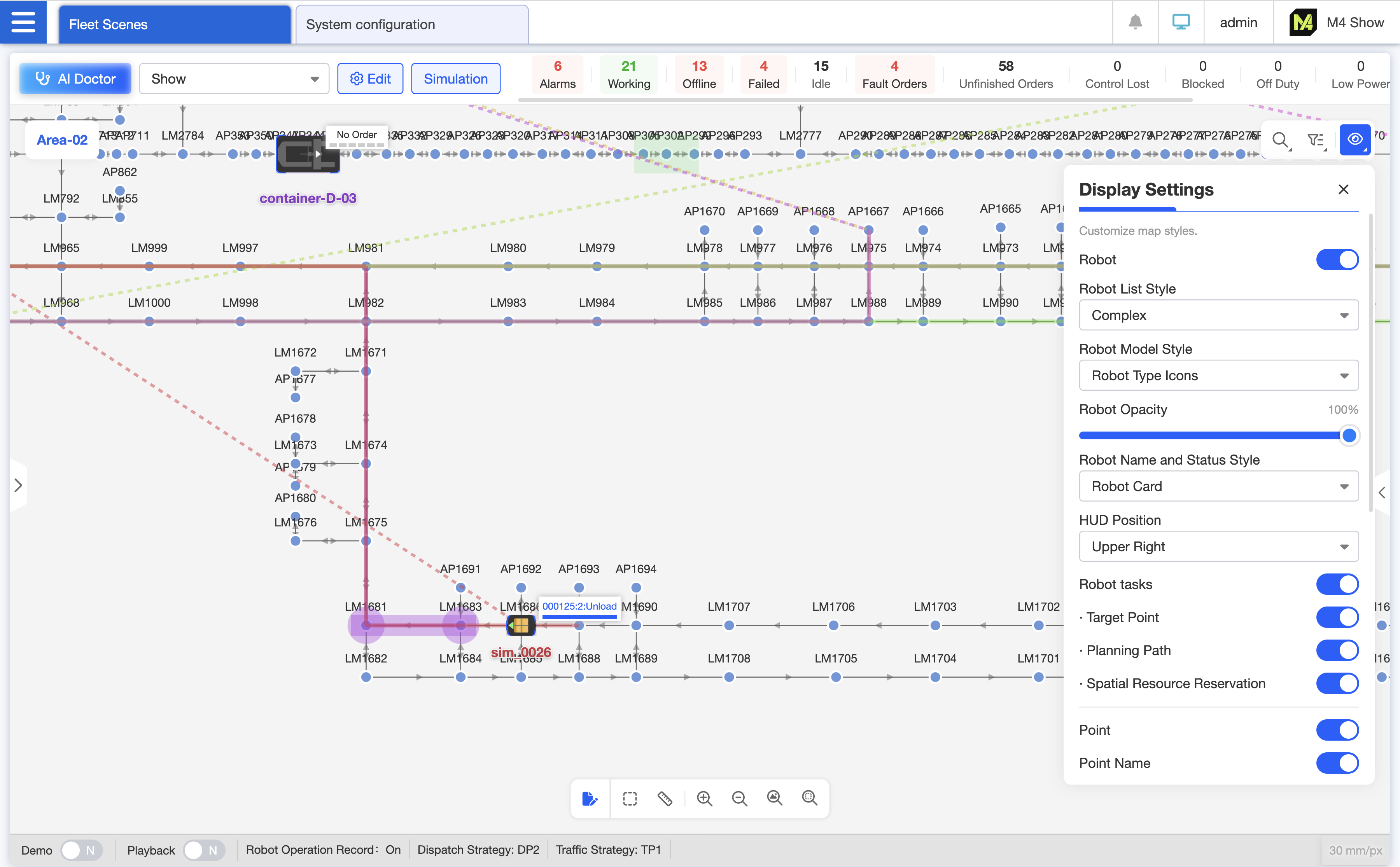1400x867 pixels.
Task: Turn on the Demo switch
Action: tap(81, 850)
